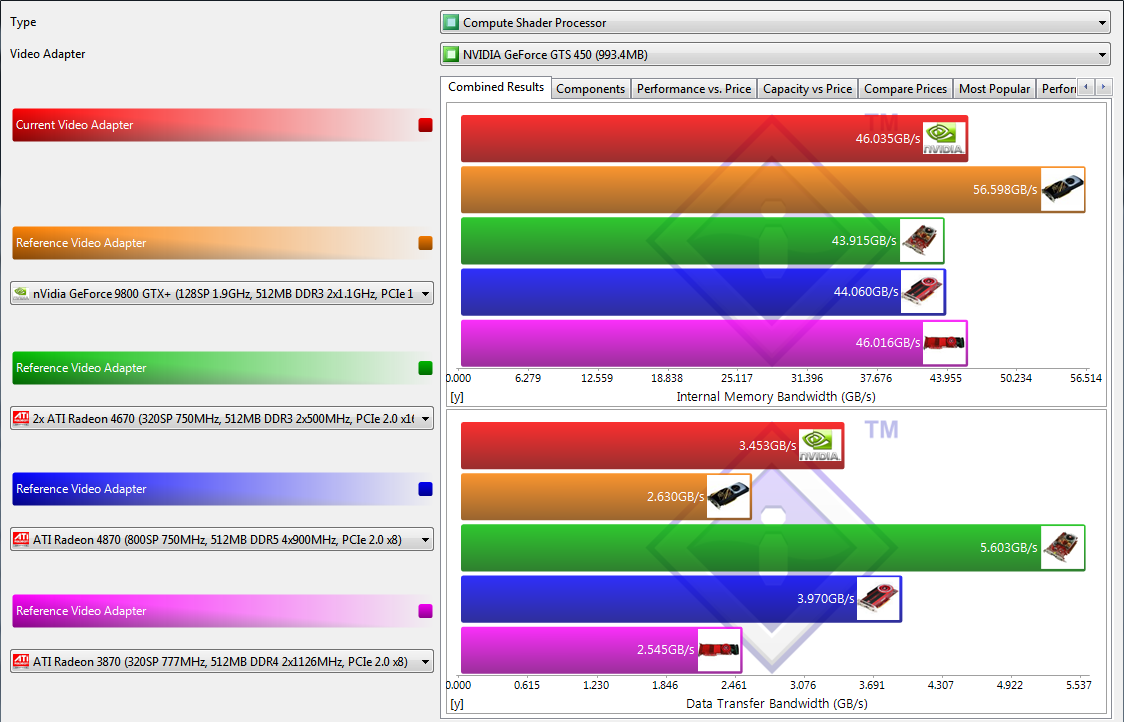
Task: Open the Most Popular tab
Action: click(x=994, y=89)
